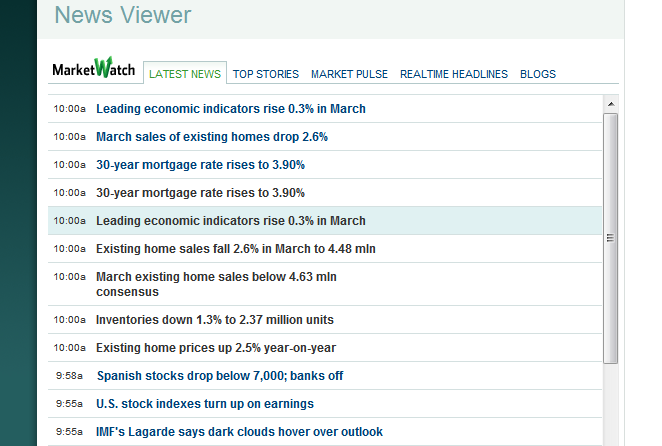Open 'IMF's Lagarde says dark clouds' story
This screenshot has width=662, height=446.
point(239,432)
